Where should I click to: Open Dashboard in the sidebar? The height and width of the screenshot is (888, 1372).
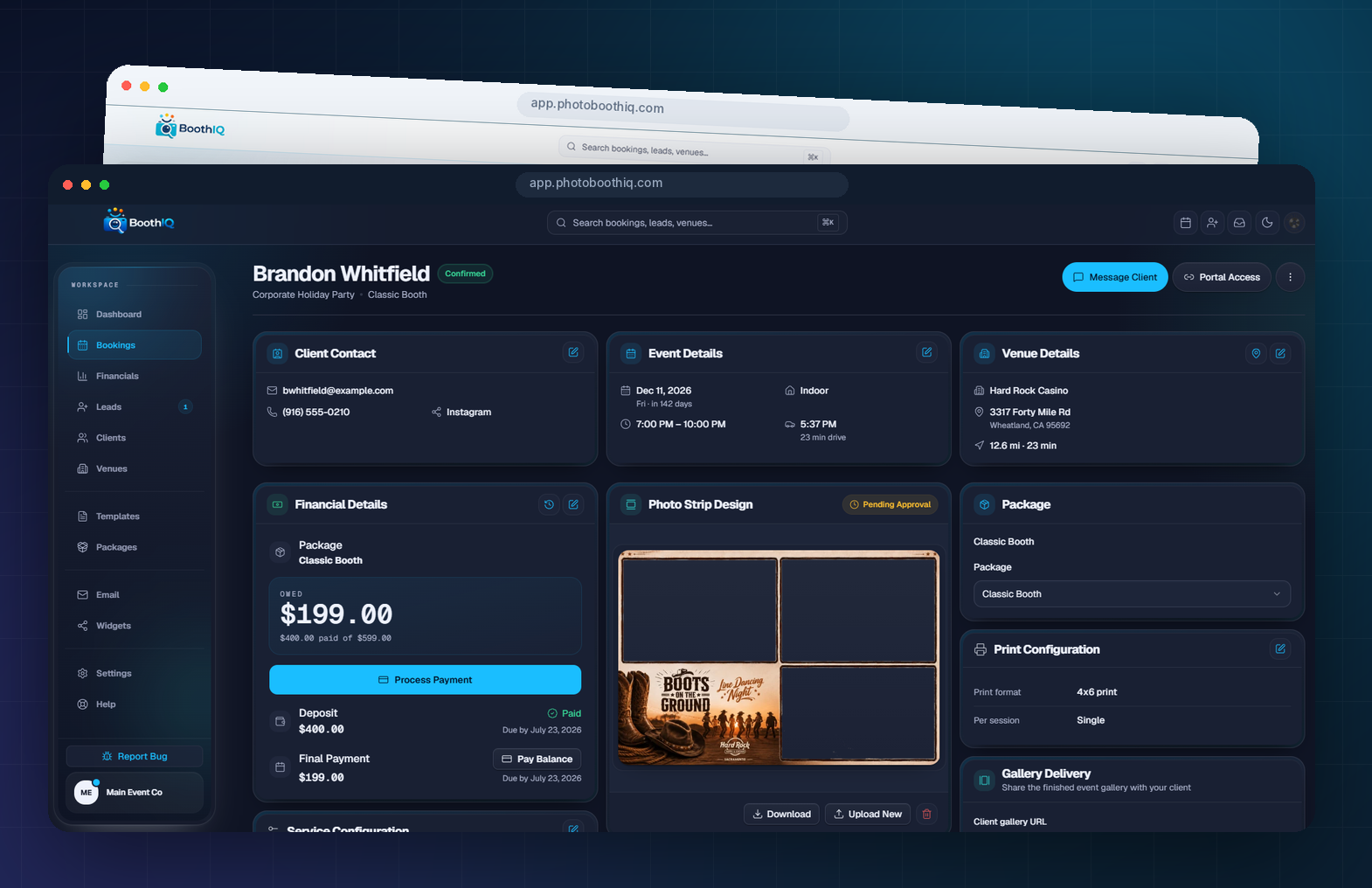coord(134,314)
